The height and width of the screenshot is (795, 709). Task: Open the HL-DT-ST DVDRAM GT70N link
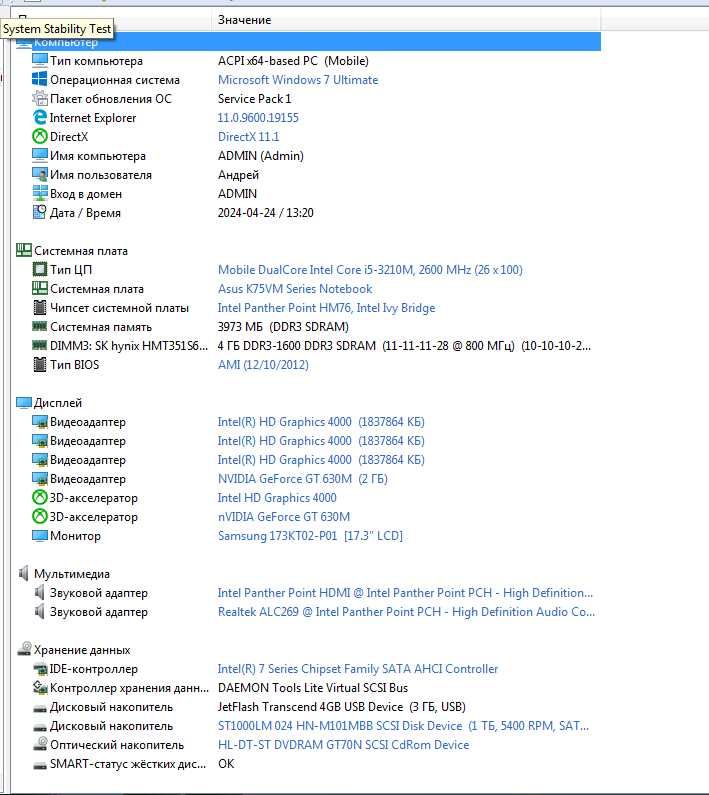tap(343, 745)
